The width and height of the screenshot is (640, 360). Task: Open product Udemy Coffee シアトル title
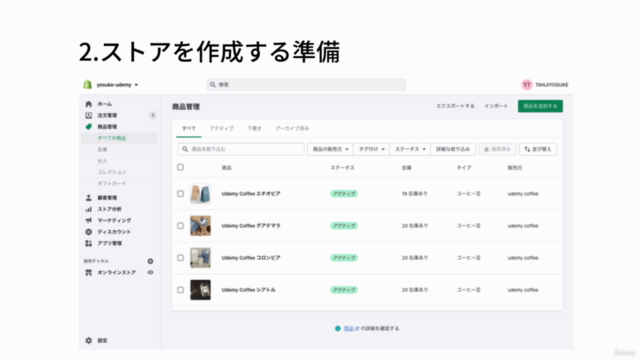[x=249, y=290]
